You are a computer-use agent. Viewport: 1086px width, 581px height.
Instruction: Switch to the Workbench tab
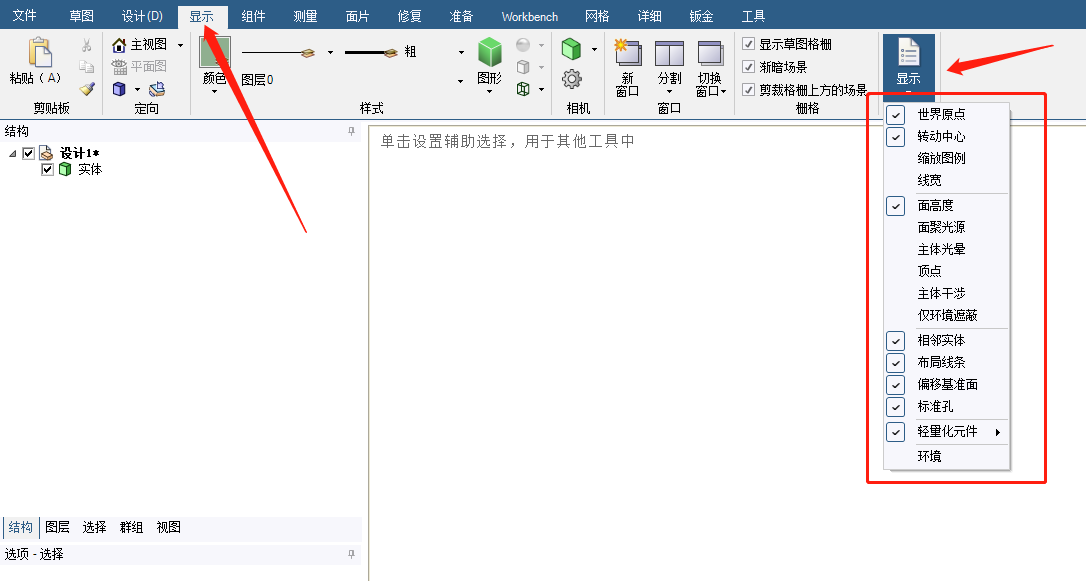tap(529, 15)
